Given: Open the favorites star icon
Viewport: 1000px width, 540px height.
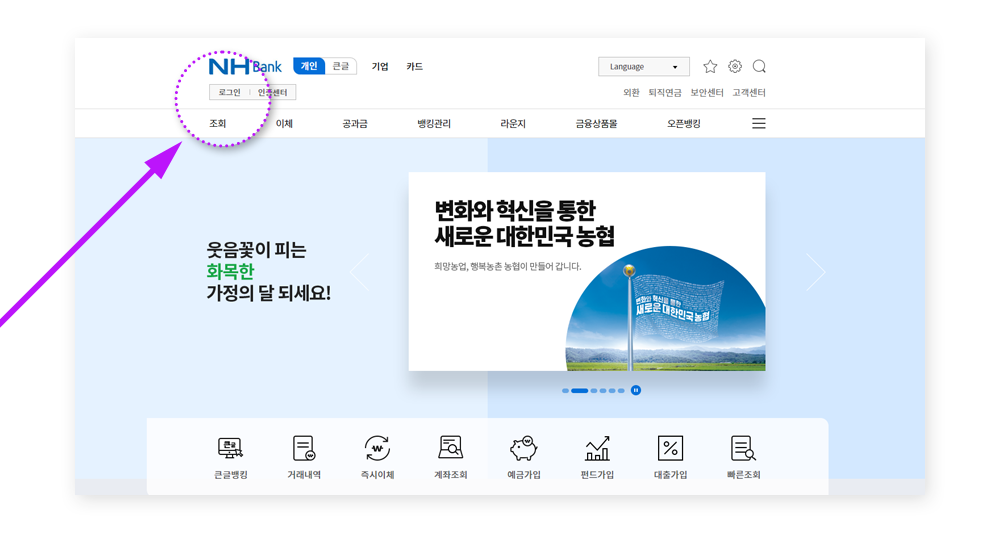Looking at the screenshot, I should pos(710,66).
